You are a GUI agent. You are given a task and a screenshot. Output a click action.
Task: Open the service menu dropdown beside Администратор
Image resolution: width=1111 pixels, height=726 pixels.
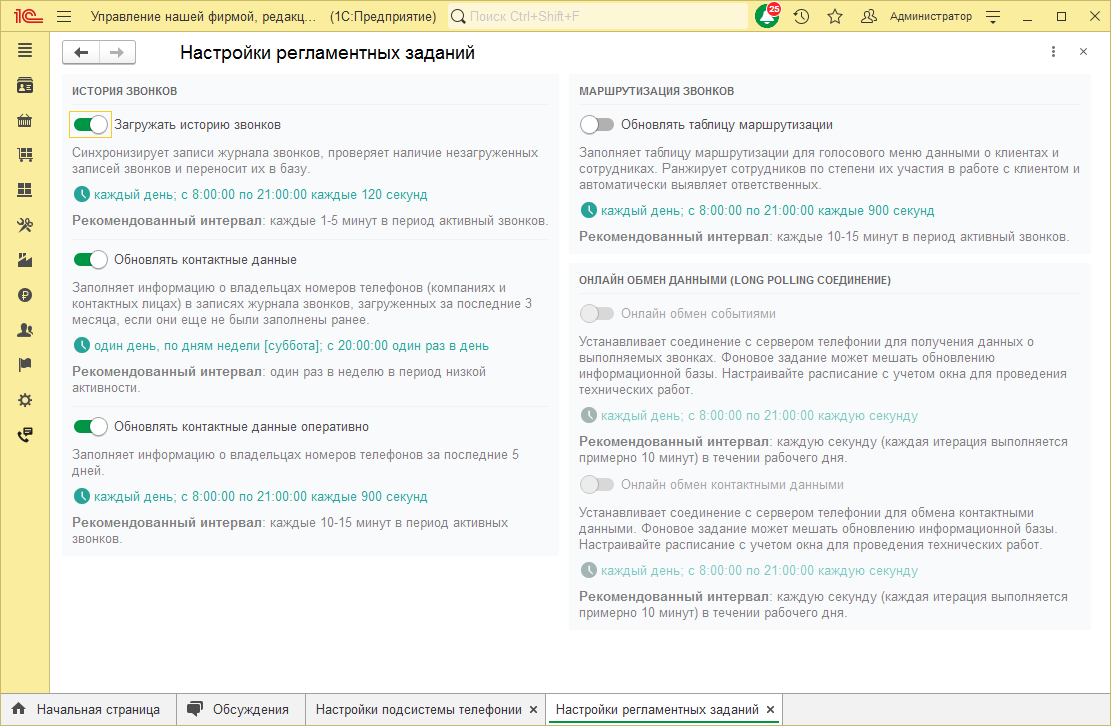[x=993, y=17]
